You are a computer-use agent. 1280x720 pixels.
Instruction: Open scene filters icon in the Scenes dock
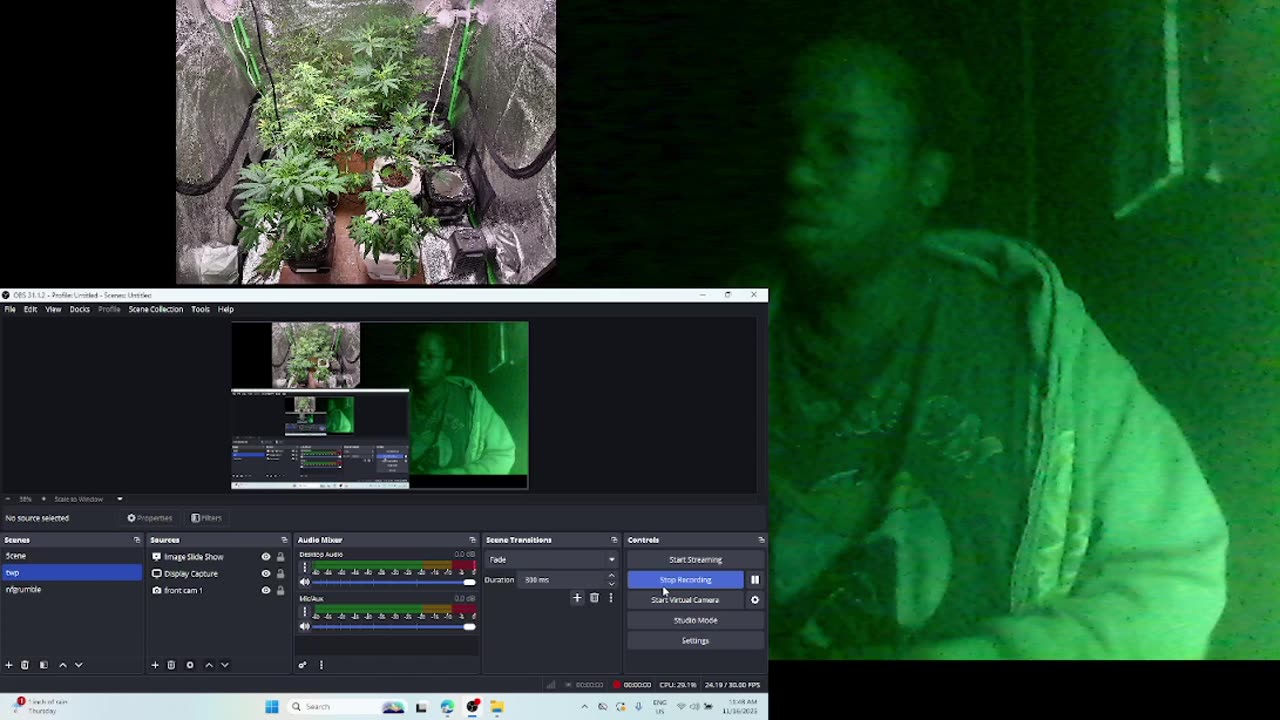(x=43, y=665)
